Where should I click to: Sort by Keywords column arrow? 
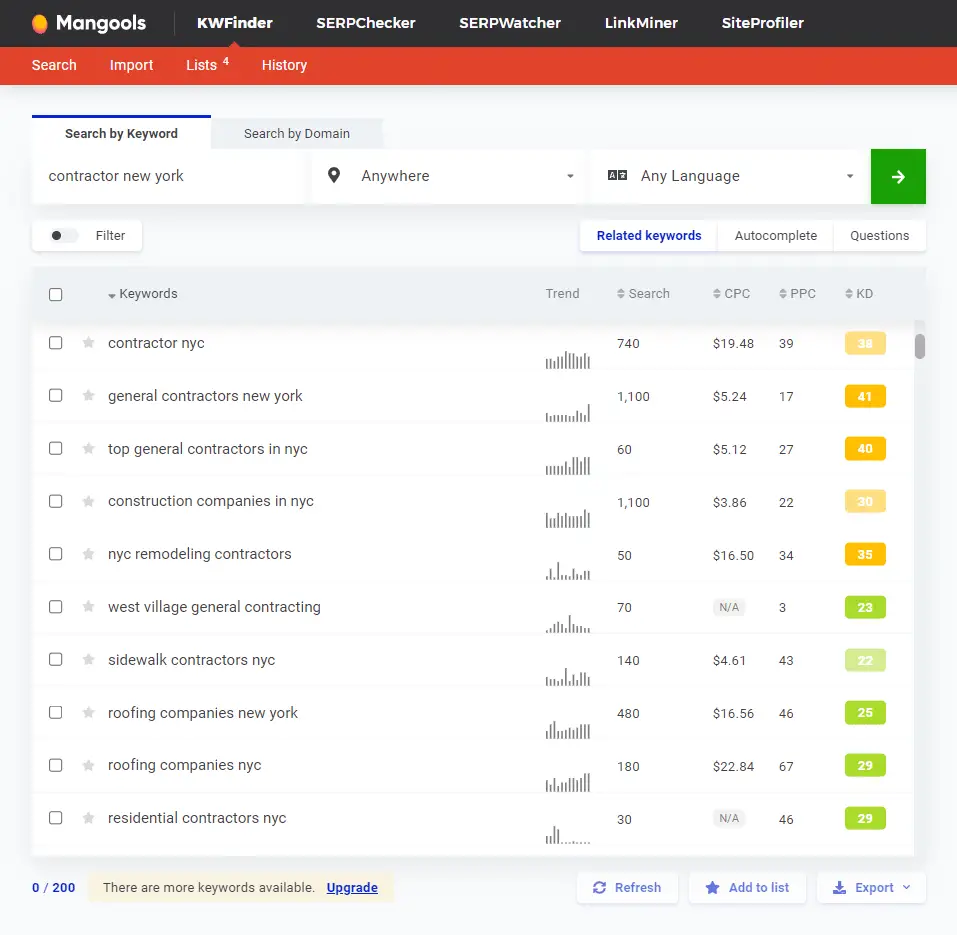point(112,295)
